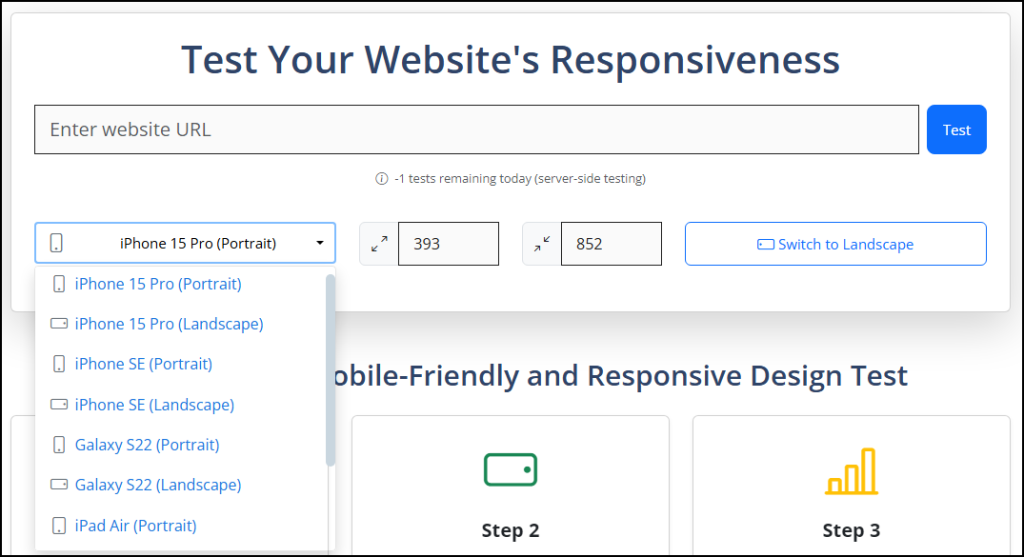Click landscape icon beside iPhone SE (Landscape)
This screenshot has height=557, width=1024.
59,404
